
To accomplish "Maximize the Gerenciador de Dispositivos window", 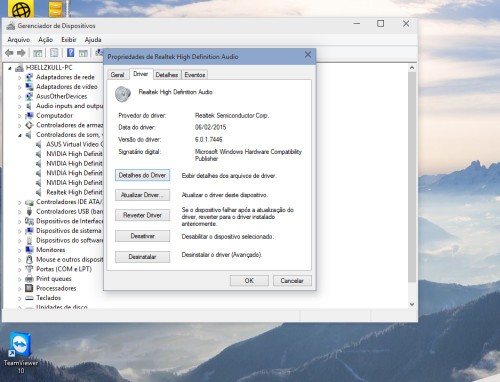I will pos(380,24).
